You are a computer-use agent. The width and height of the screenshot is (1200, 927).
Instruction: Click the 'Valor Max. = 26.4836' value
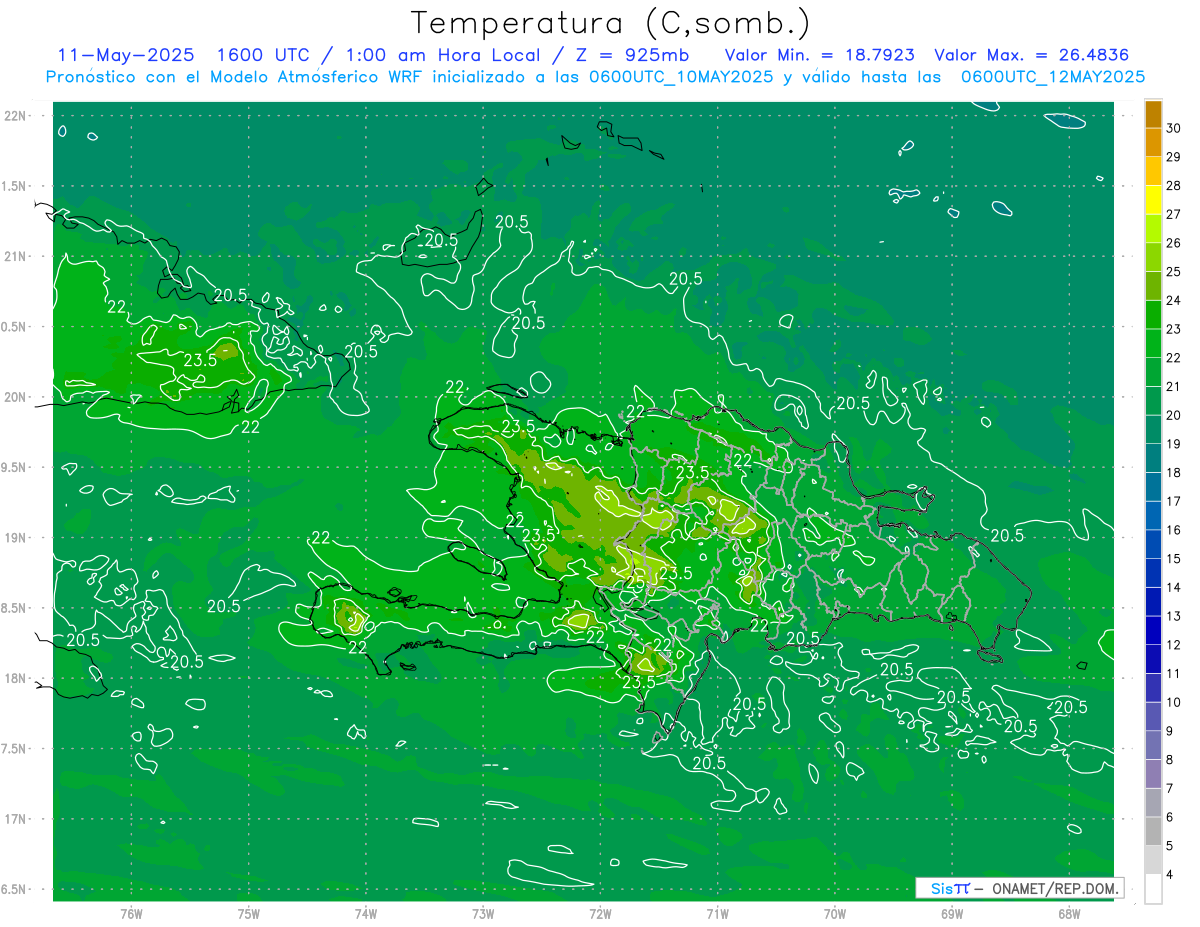1031,55
